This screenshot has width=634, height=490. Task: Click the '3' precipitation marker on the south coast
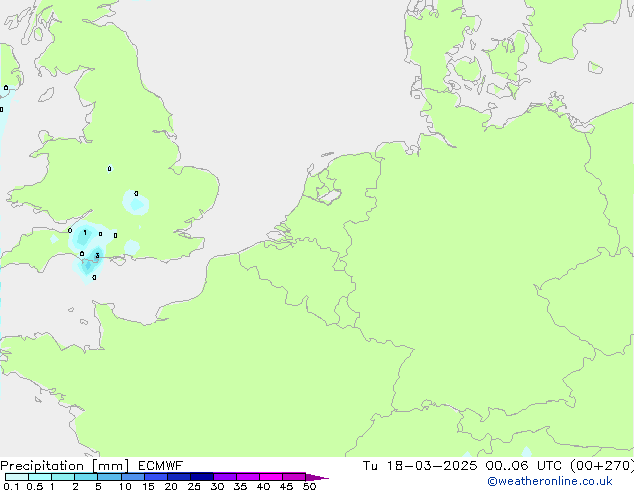(x=97, y=256)
